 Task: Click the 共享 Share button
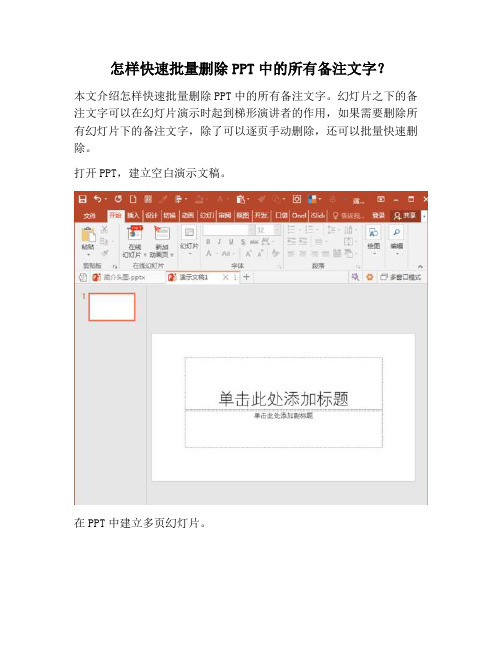[x=405, y=216]
